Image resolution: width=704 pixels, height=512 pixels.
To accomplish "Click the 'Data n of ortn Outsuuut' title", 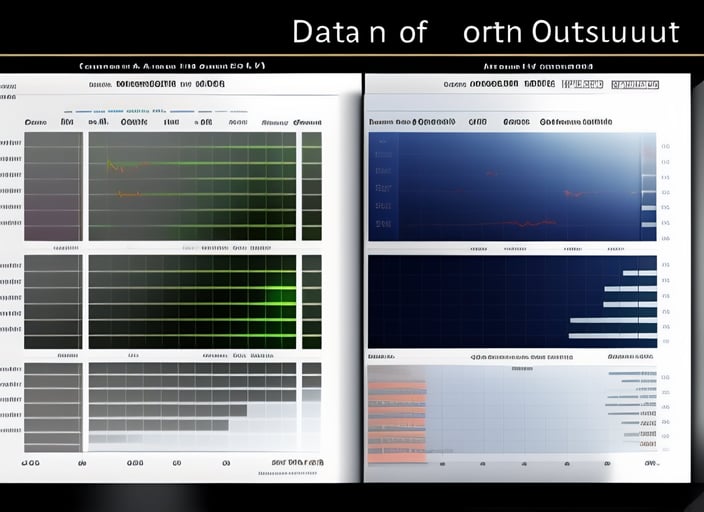I will [485, 32].
